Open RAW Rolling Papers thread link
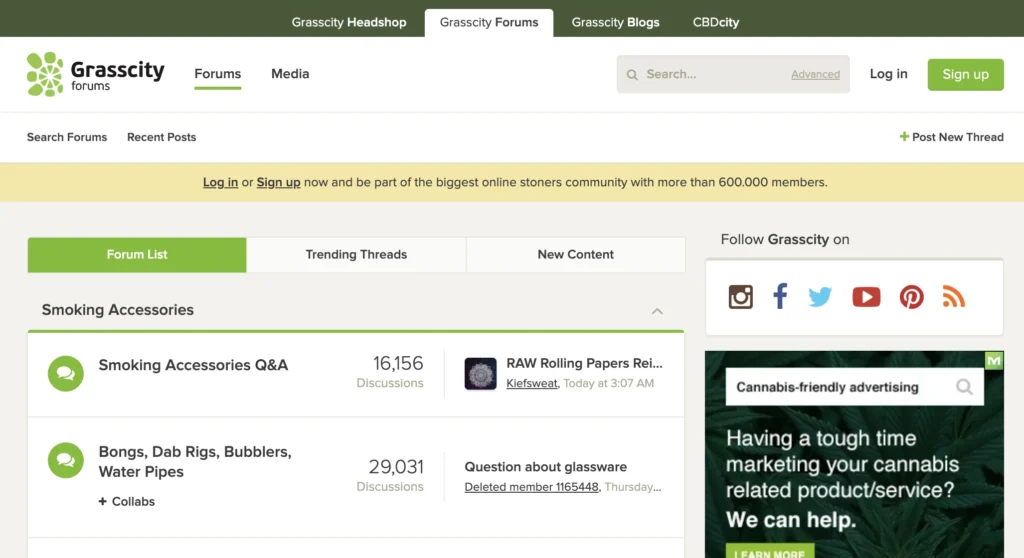The width and height of the screenshot is (1024, 558). pyautogui.click(x=584, y=363)
